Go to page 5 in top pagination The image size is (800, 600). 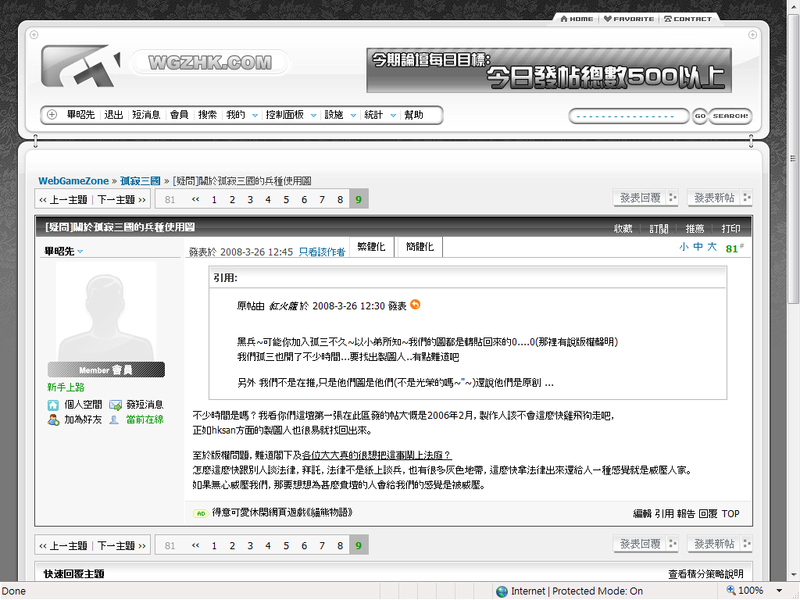coord(286,199)
